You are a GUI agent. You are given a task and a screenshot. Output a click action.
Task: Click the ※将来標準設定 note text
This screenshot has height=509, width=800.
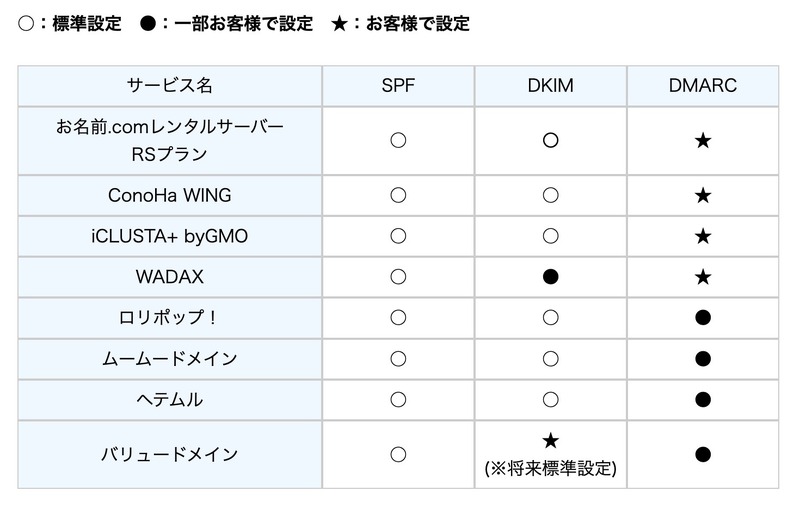550,467
